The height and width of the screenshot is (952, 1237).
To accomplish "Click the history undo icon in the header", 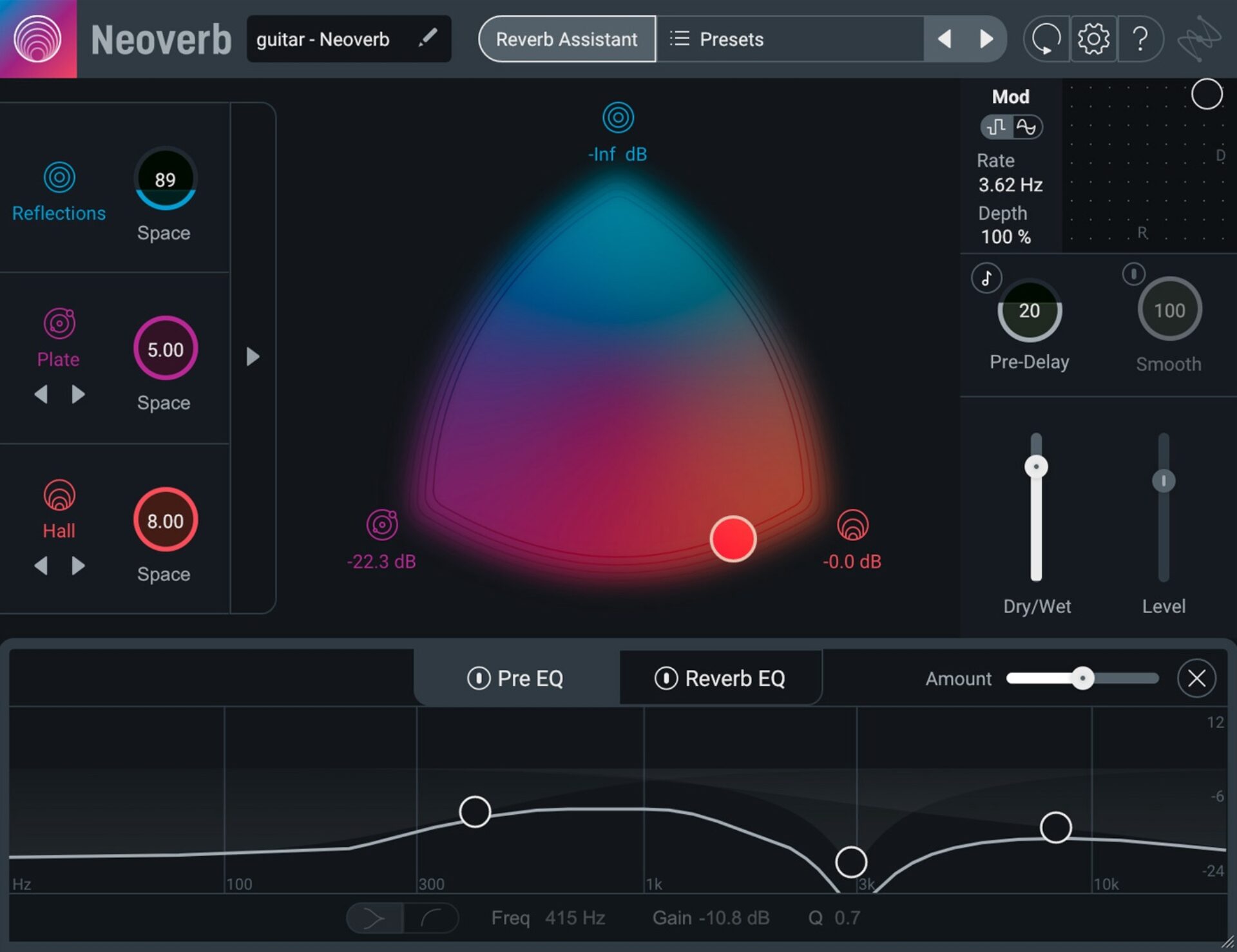I will (1045, 39).
